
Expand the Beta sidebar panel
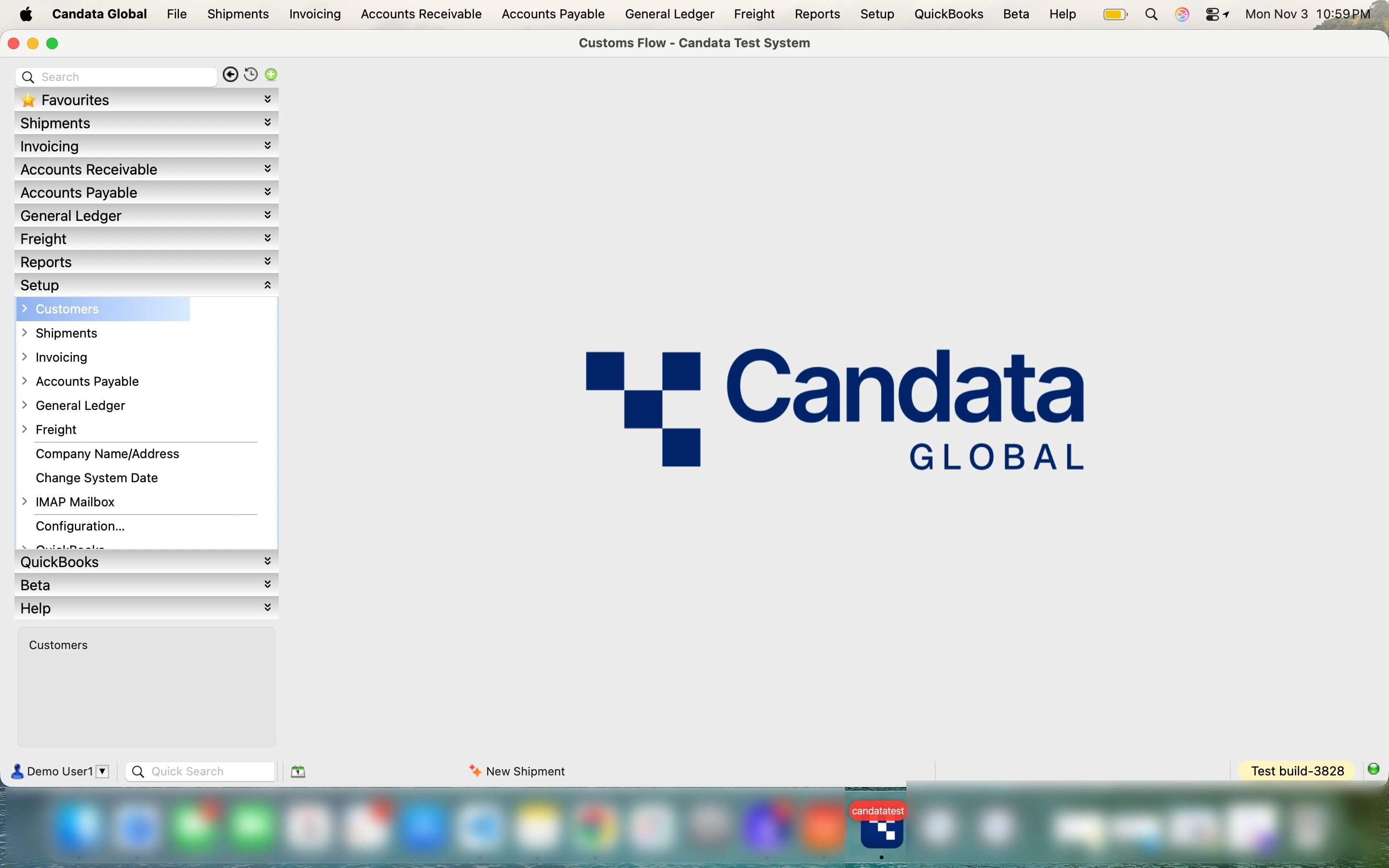pyautogui.click(x=268, y=584)
